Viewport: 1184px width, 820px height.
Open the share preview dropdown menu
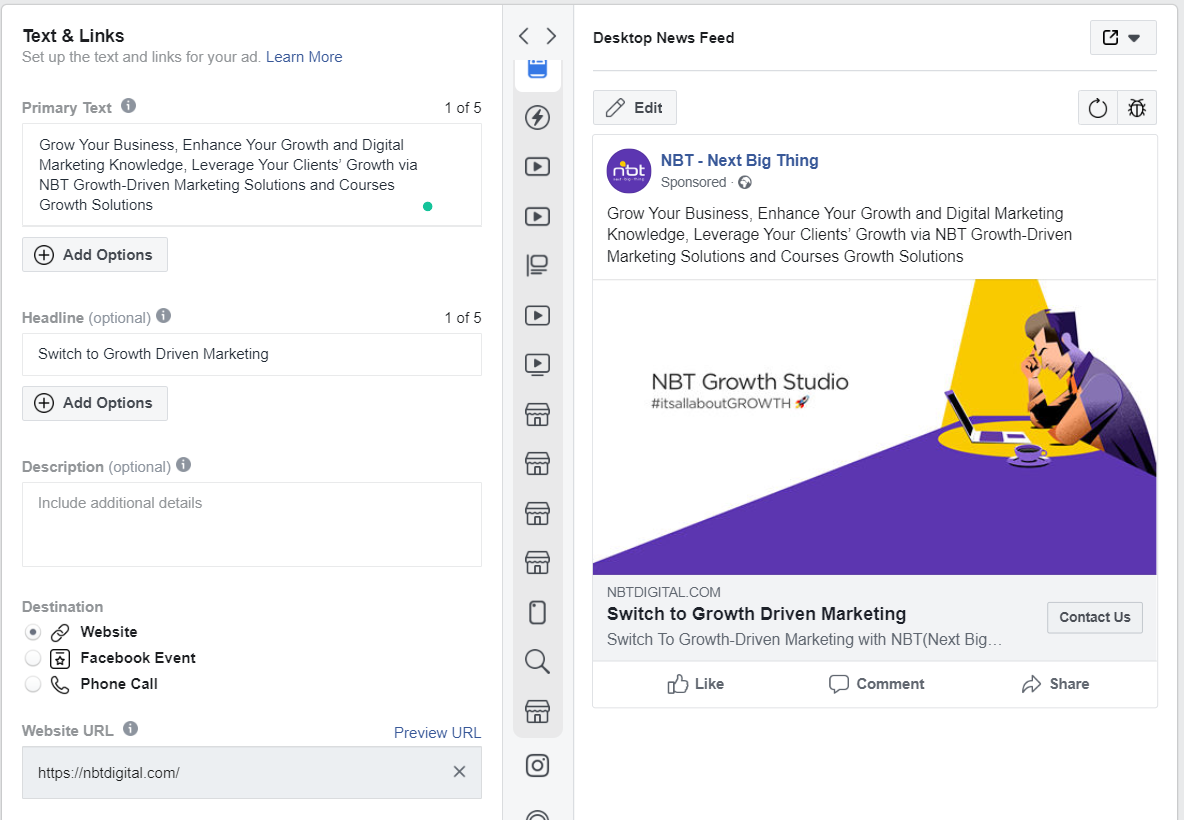pyautogui.click(x=1124, y=38)
